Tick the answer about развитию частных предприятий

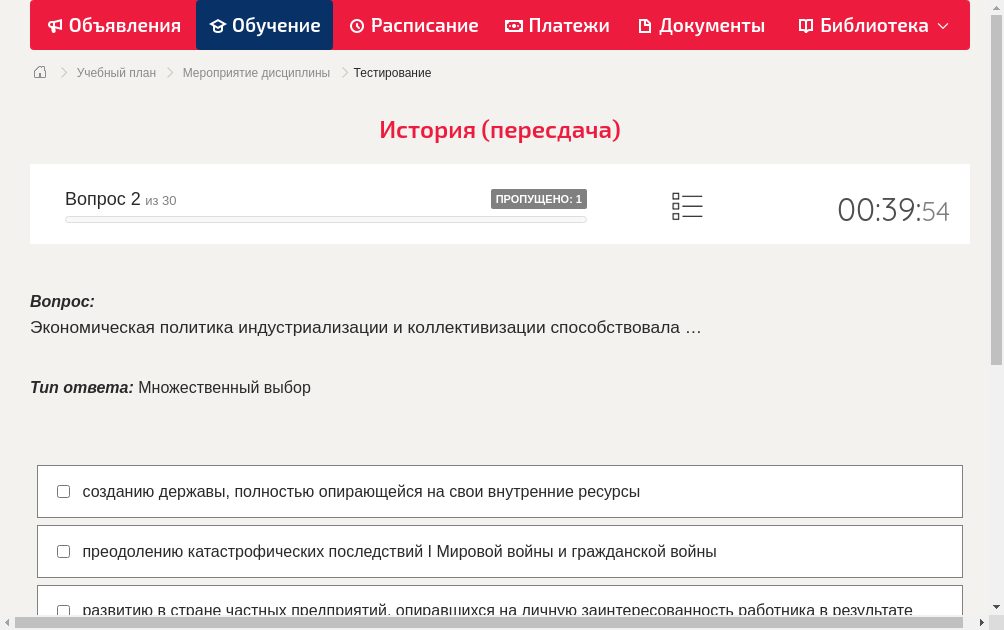63,611
